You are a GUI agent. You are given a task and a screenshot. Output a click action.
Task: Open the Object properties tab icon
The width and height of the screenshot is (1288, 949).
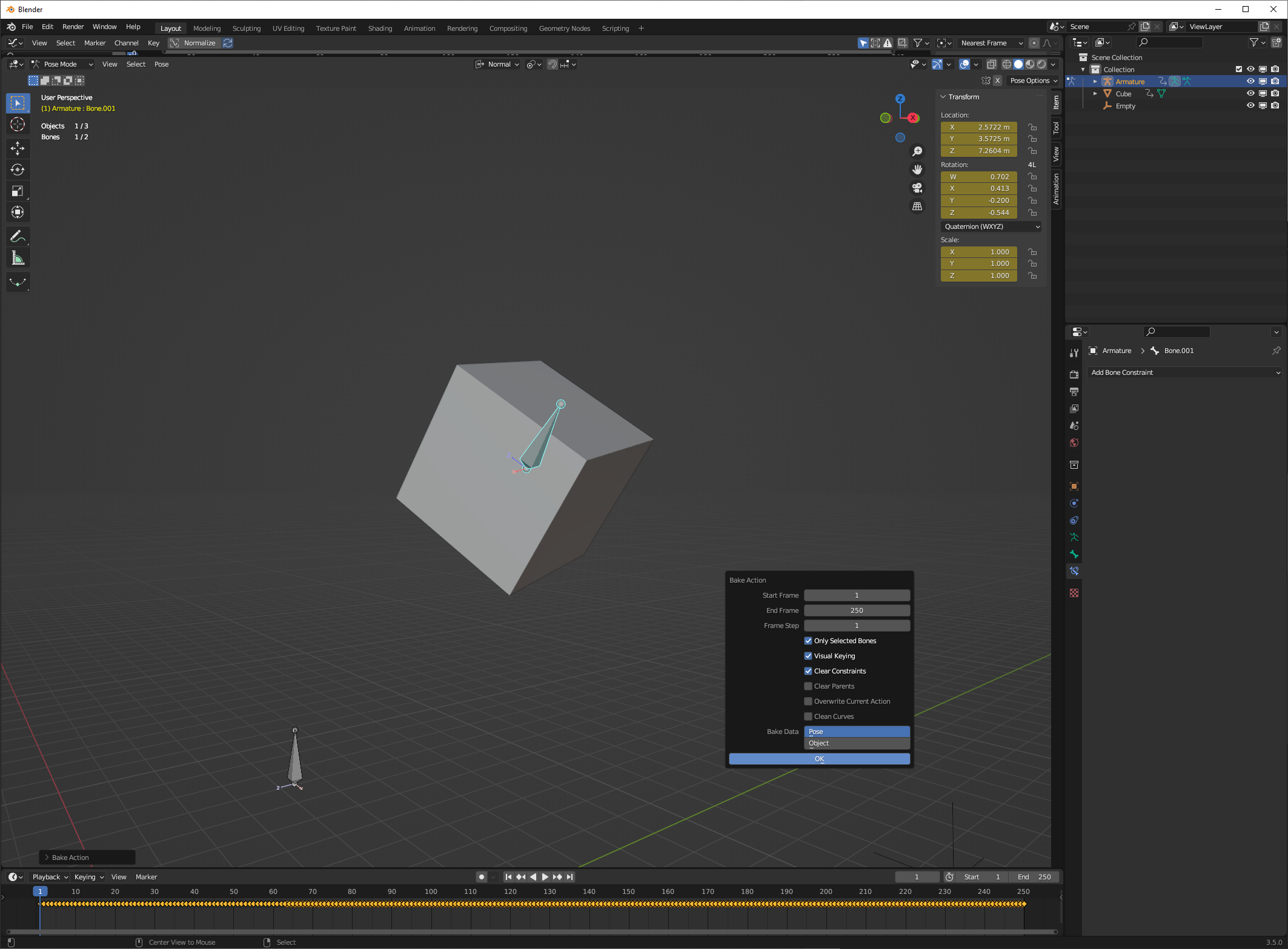(1074, 486)
